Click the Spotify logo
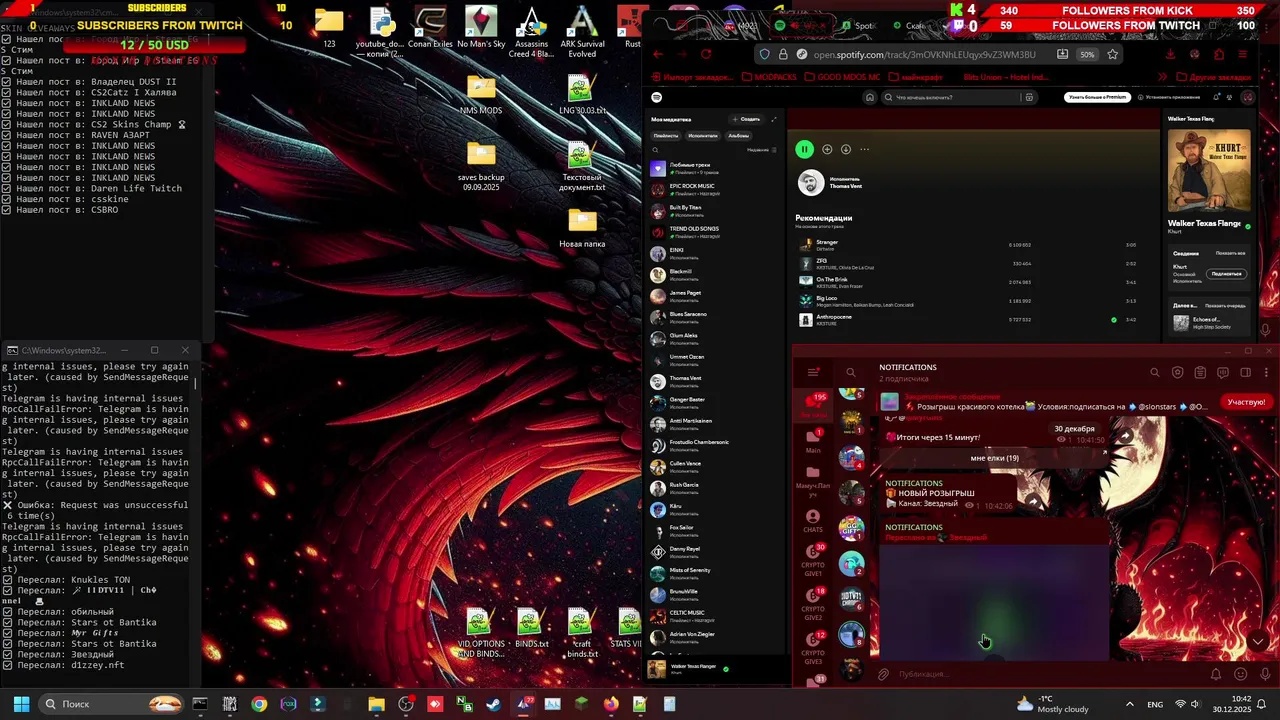Screen dimensions: 1280x720 tap(657, 97)
